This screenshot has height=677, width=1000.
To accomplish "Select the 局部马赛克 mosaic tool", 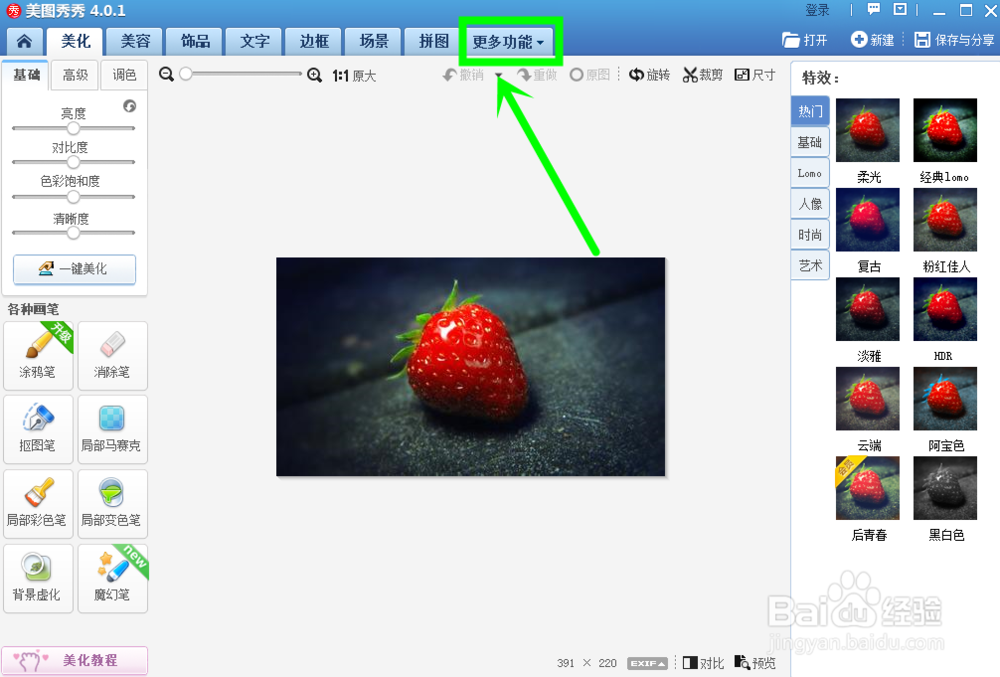I will pos(112,429).
